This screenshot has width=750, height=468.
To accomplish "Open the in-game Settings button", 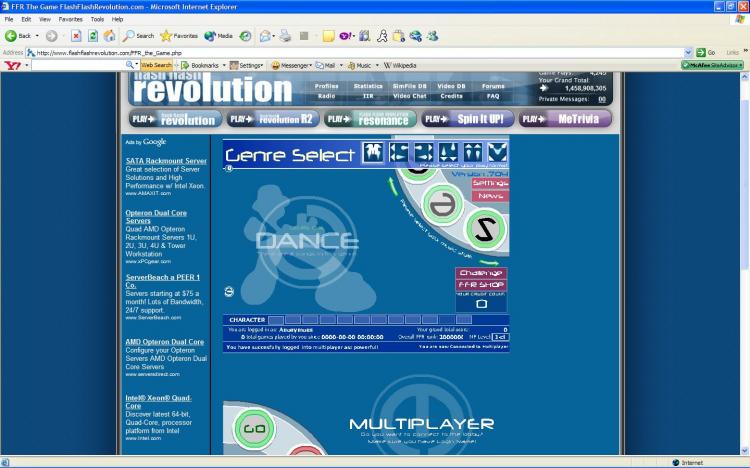I will pyautogui.click(x=490, y=183).
